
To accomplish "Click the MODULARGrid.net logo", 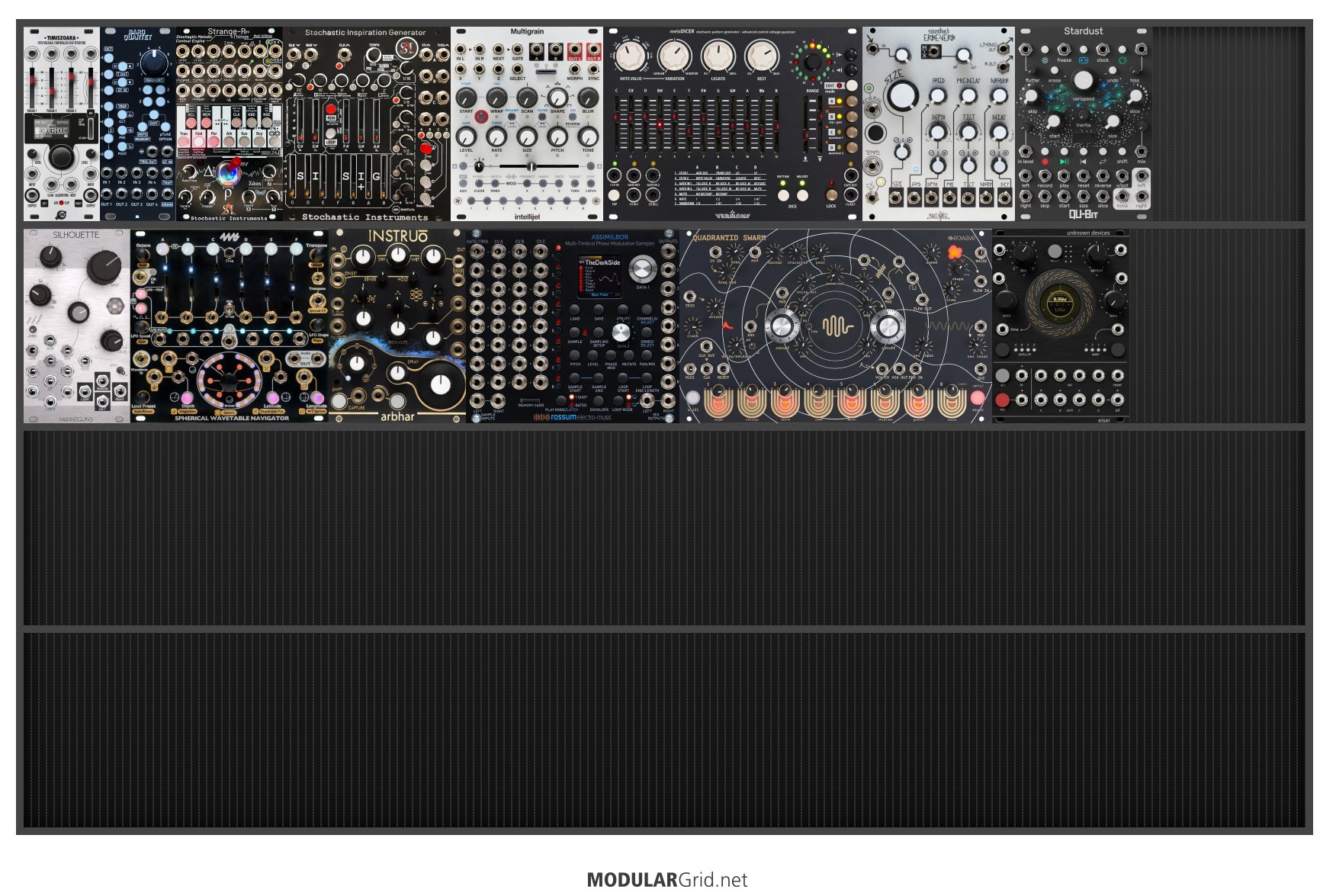I will 667,880.
